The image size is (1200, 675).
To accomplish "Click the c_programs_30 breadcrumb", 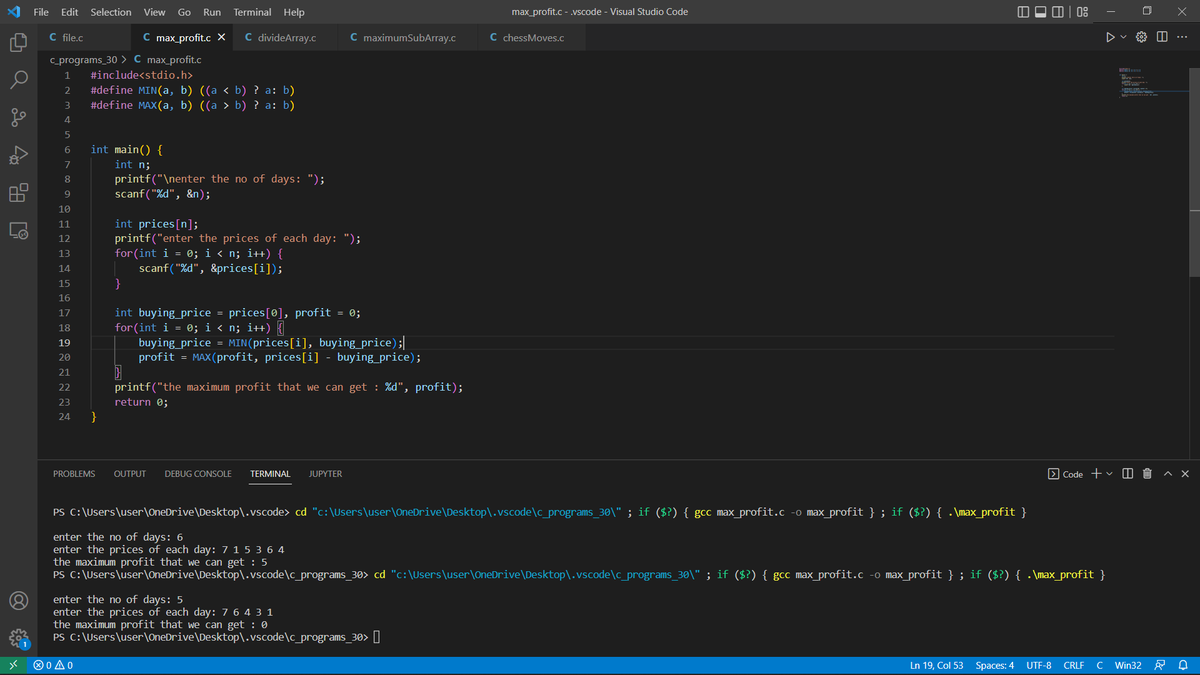I will pyautogui.click(x=83, y=60).
